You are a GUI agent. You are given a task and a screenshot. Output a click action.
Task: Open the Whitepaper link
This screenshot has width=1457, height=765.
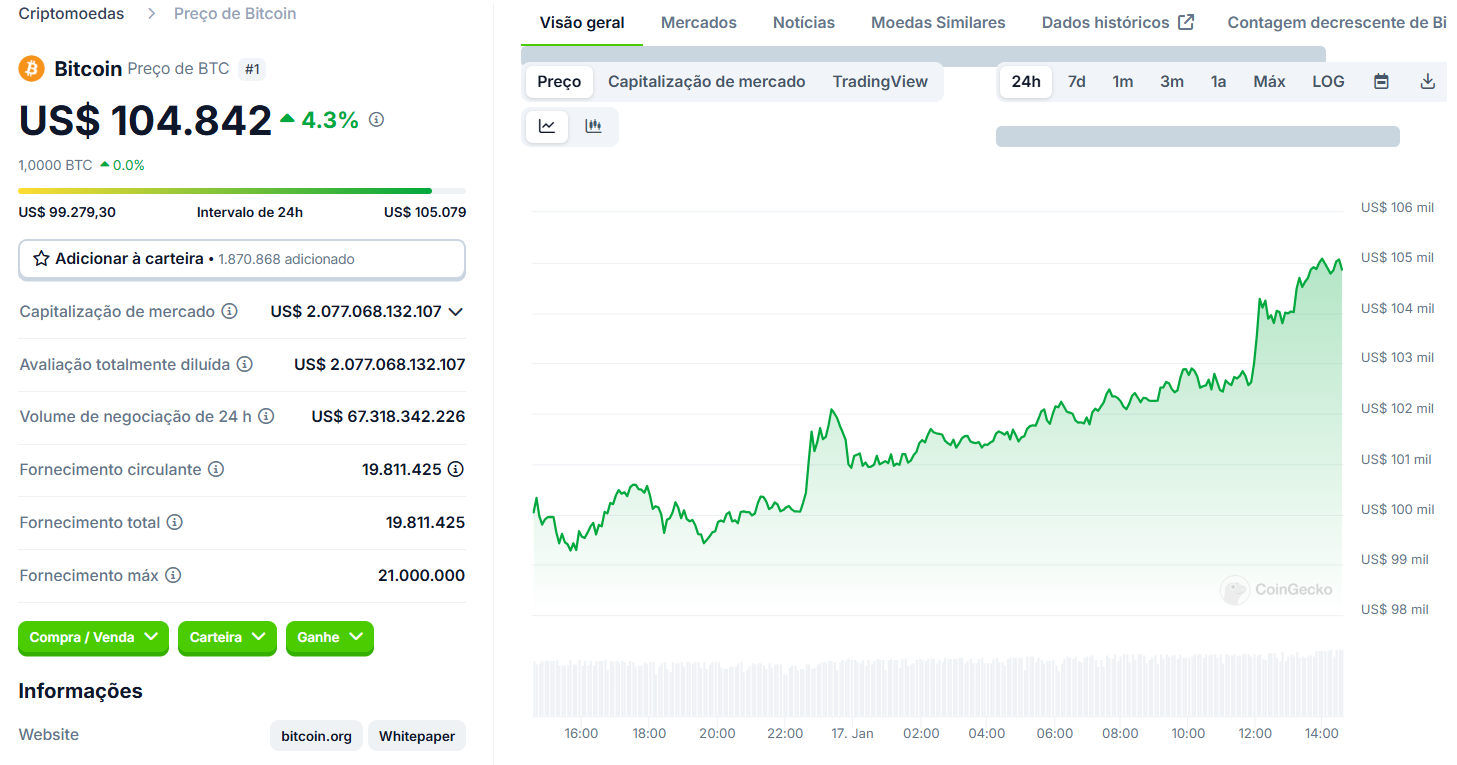[417, 736]
